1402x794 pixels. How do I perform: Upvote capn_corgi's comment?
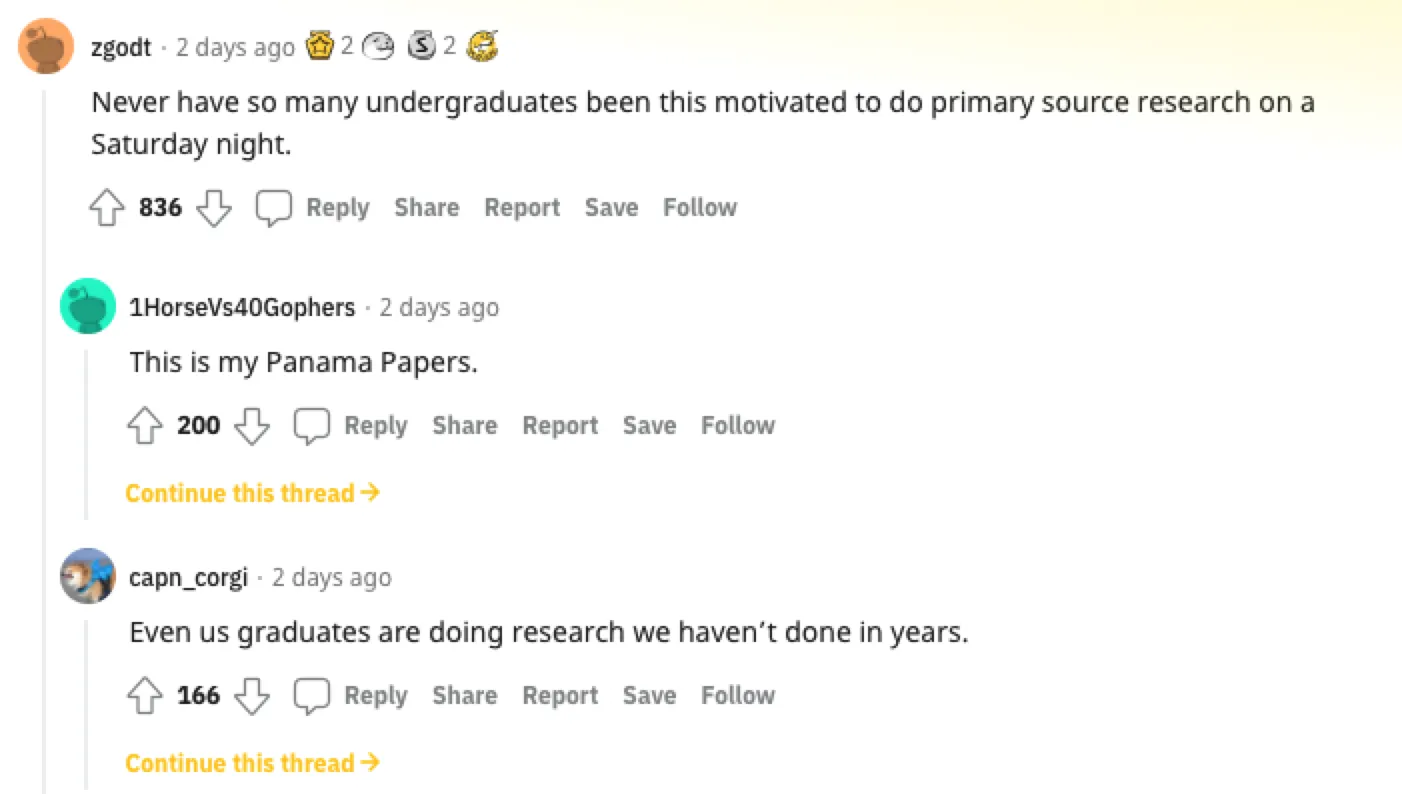click(144, 696)
